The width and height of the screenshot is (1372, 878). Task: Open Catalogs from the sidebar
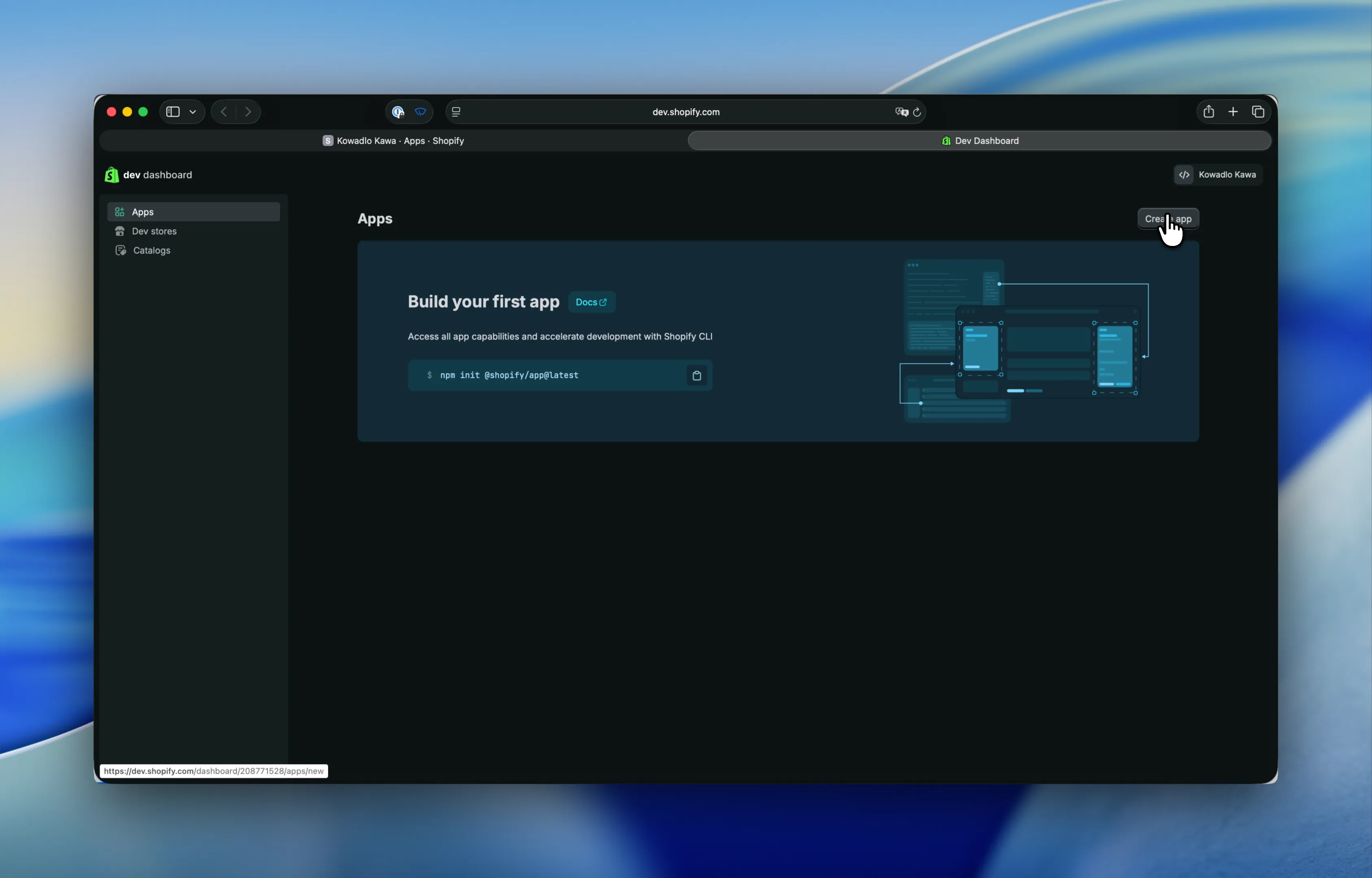pos(151,250)
